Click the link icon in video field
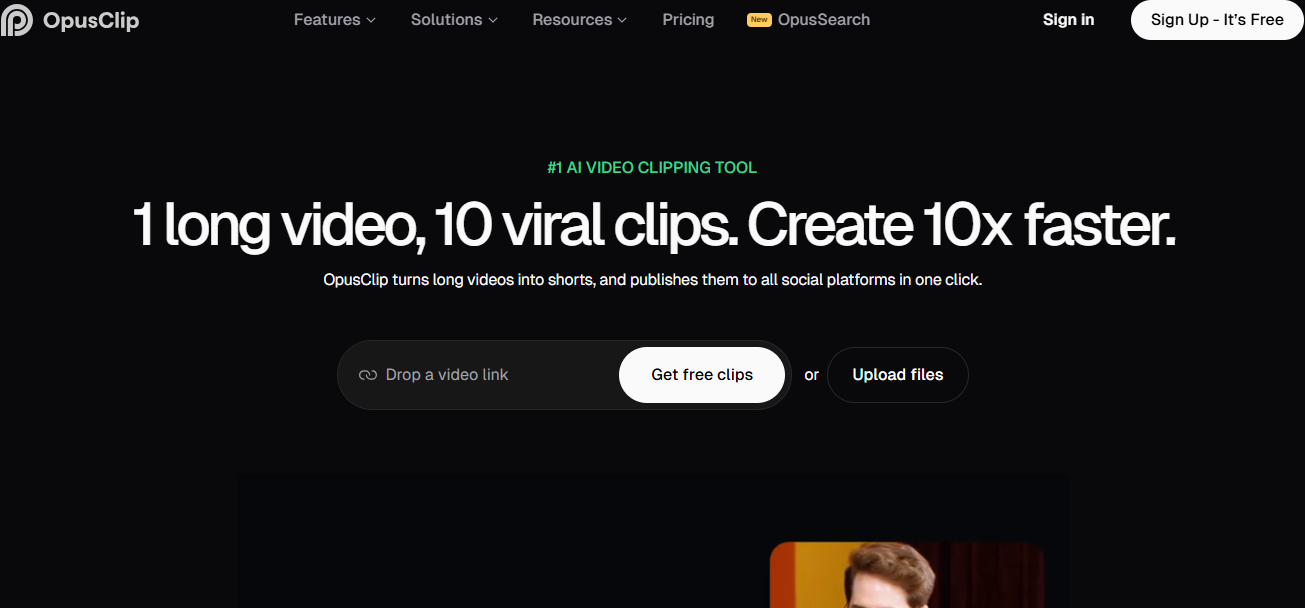Screen dimensions: 1305x608 pos(368,375)
